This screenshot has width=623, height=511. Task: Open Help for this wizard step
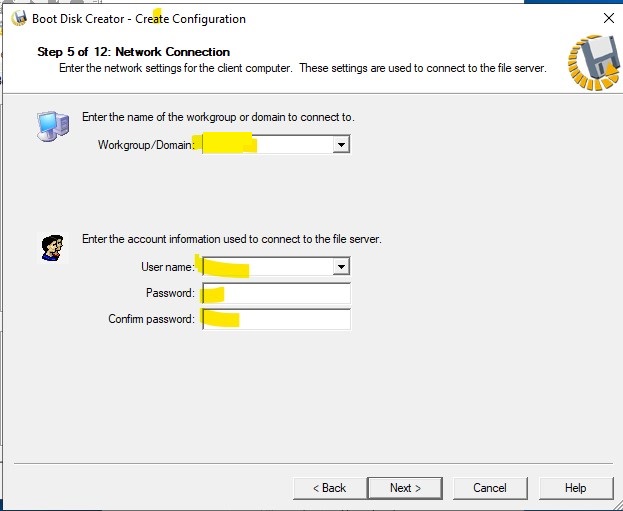(575, 488)
